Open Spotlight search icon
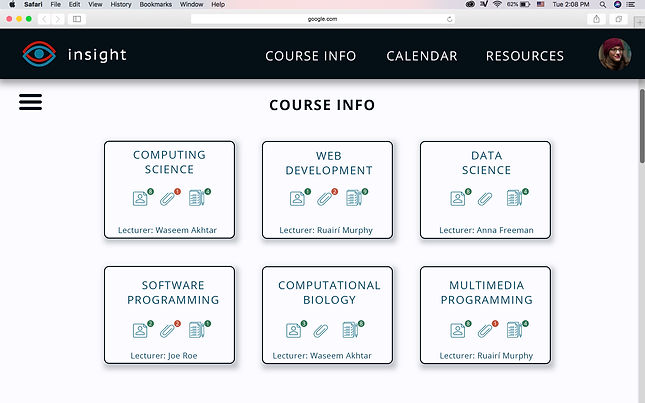 [x=603, y=5]
